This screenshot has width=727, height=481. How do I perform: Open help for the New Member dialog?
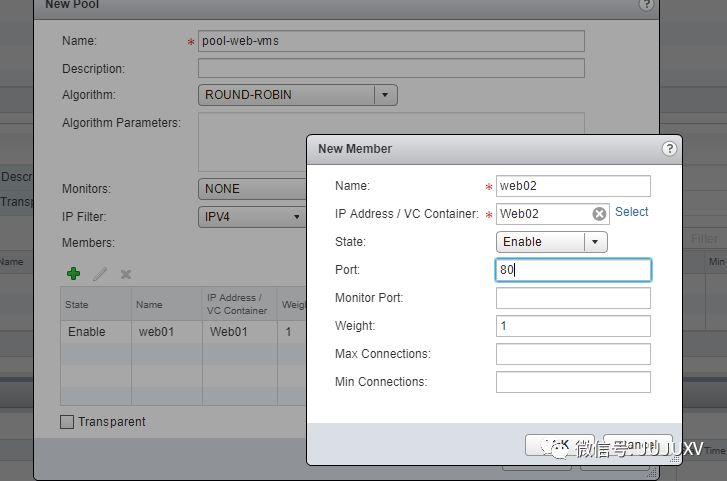click(x=669, y=148)
